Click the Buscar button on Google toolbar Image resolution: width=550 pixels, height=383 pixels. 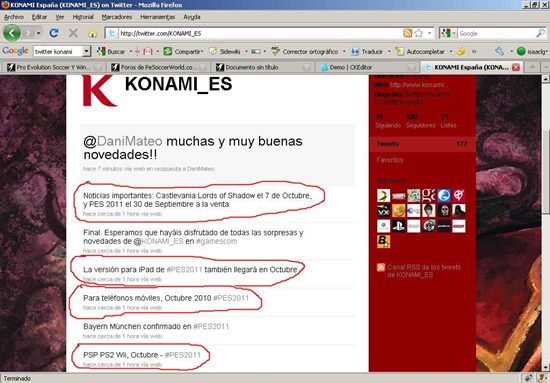111,52
